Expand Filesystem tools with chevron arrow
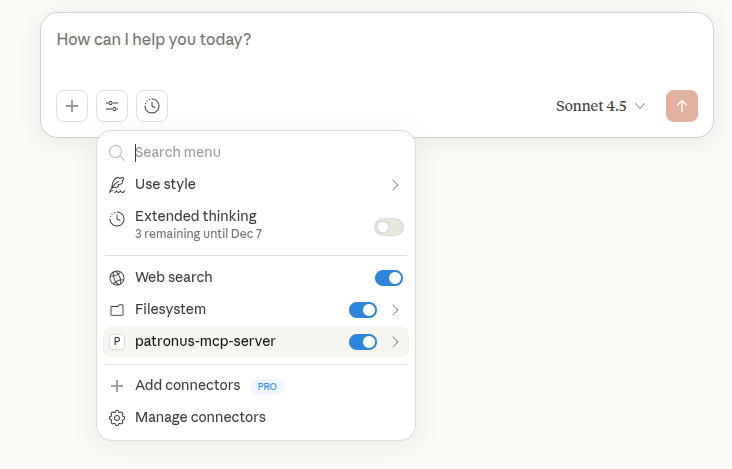This screenshot has width=732, height=469. click(395, 310)
